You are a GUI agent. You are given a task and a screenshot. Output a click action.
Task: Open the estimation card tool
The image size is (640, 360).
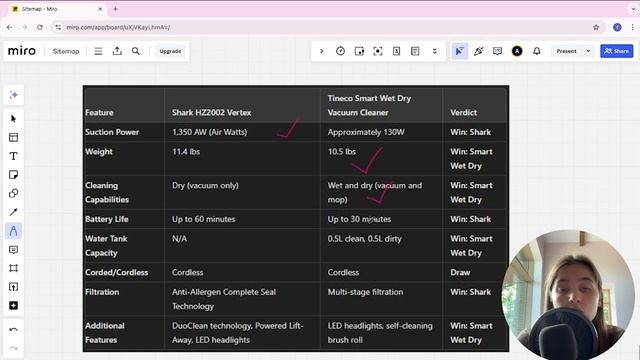(396, 51)
